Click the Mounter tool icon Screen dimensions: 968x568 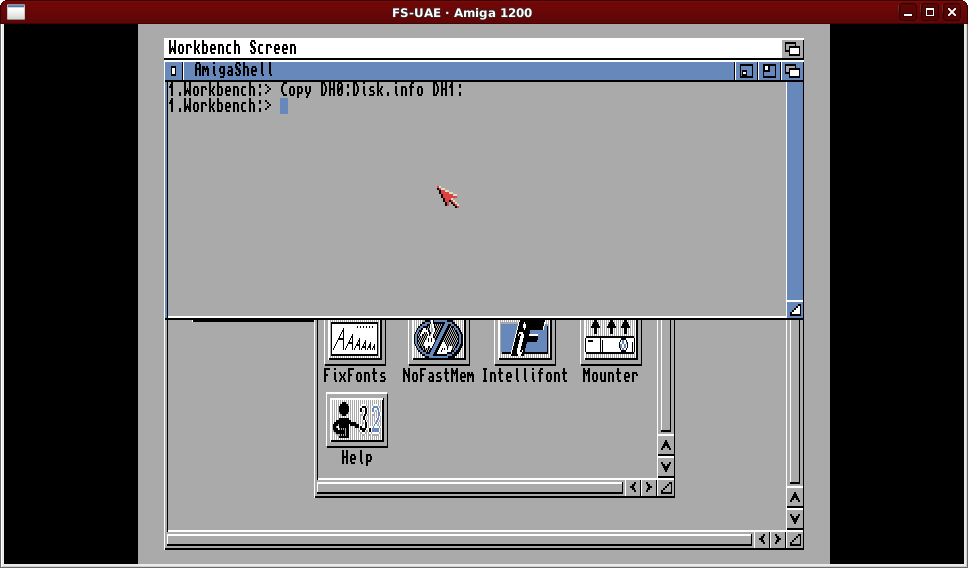[x=610, y=341]
